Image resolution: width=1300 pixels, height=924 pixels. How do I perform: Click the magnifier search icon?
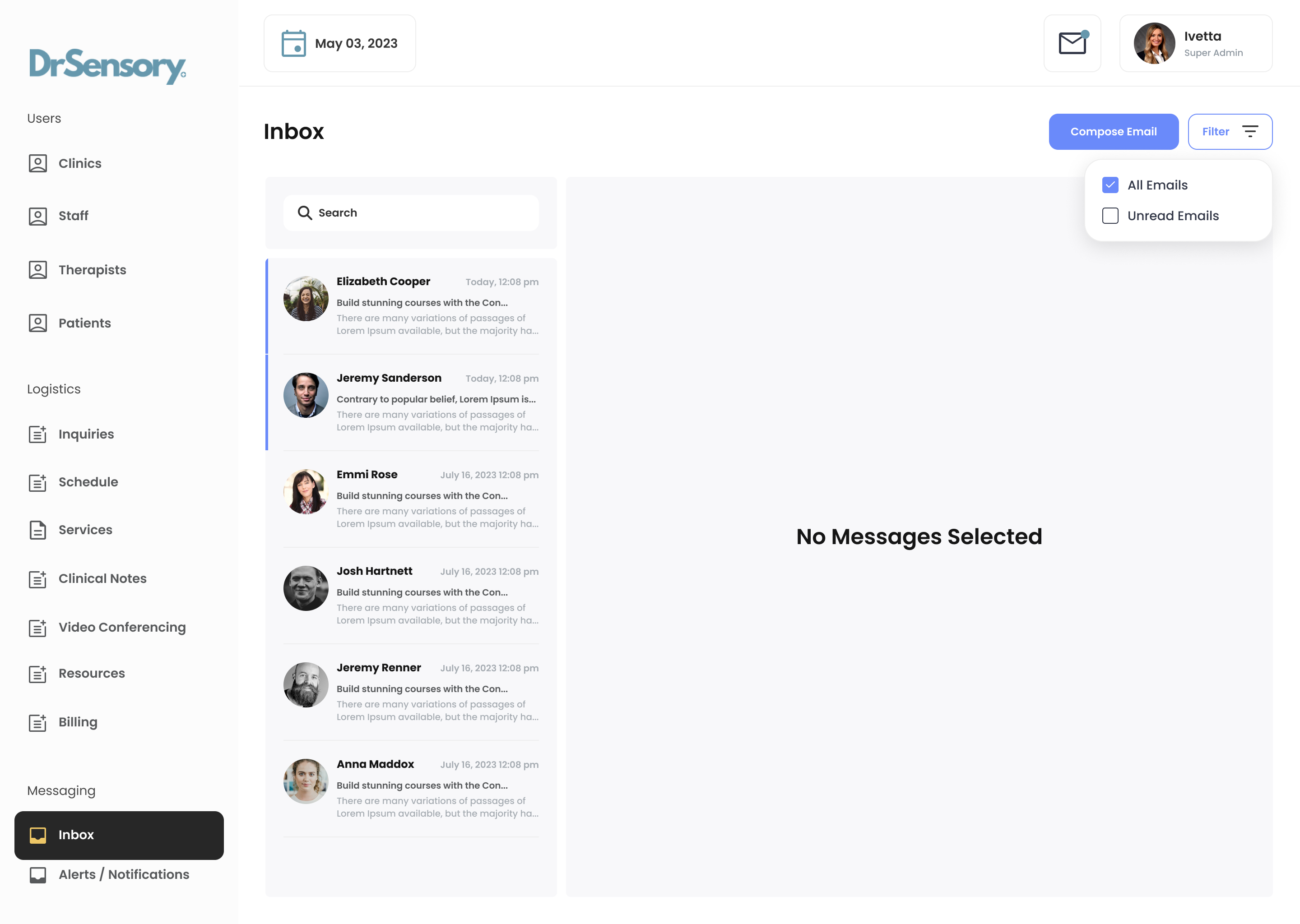tap(305, 213)
